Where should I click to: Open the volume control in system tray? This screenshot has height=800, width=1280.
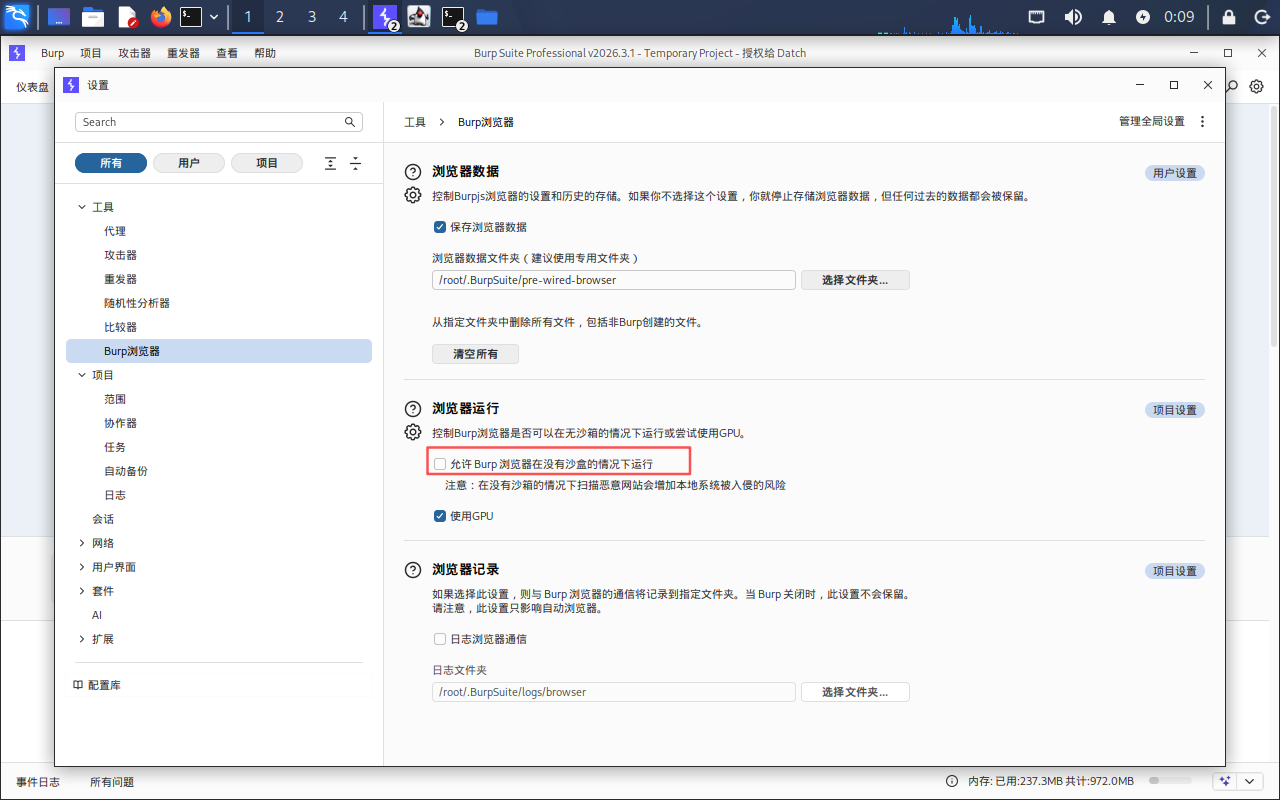(x=1073, y=17)
